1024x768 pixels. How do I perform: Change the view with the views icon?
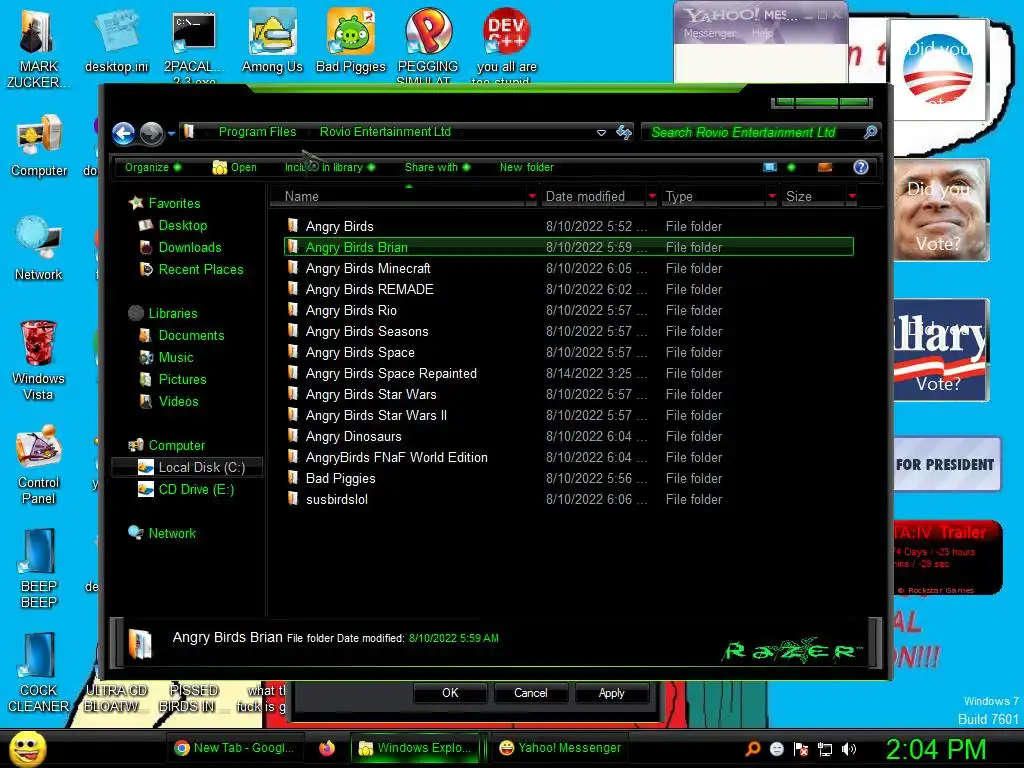coord(770,167)
